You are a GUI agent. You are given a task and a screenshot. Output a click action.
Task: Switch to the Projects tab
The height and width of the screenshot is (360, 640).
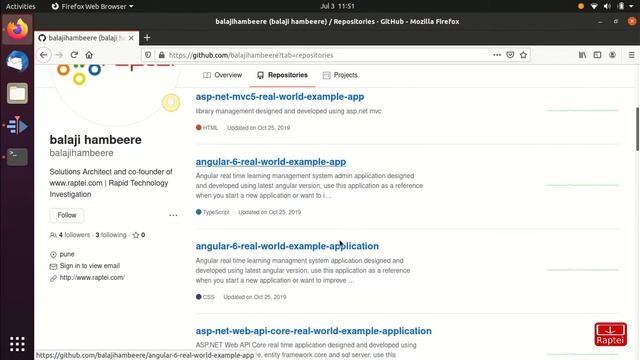point(340,75)
